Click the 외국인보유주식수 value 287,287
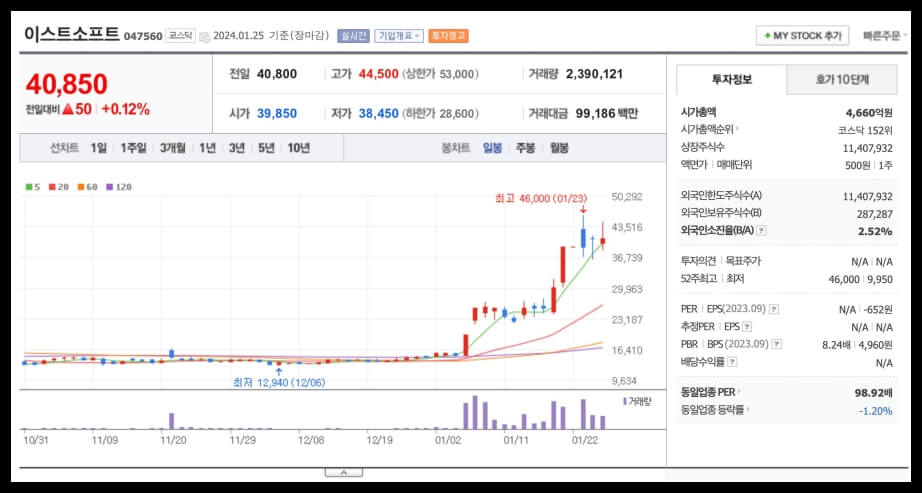 (x=875, y=214)
